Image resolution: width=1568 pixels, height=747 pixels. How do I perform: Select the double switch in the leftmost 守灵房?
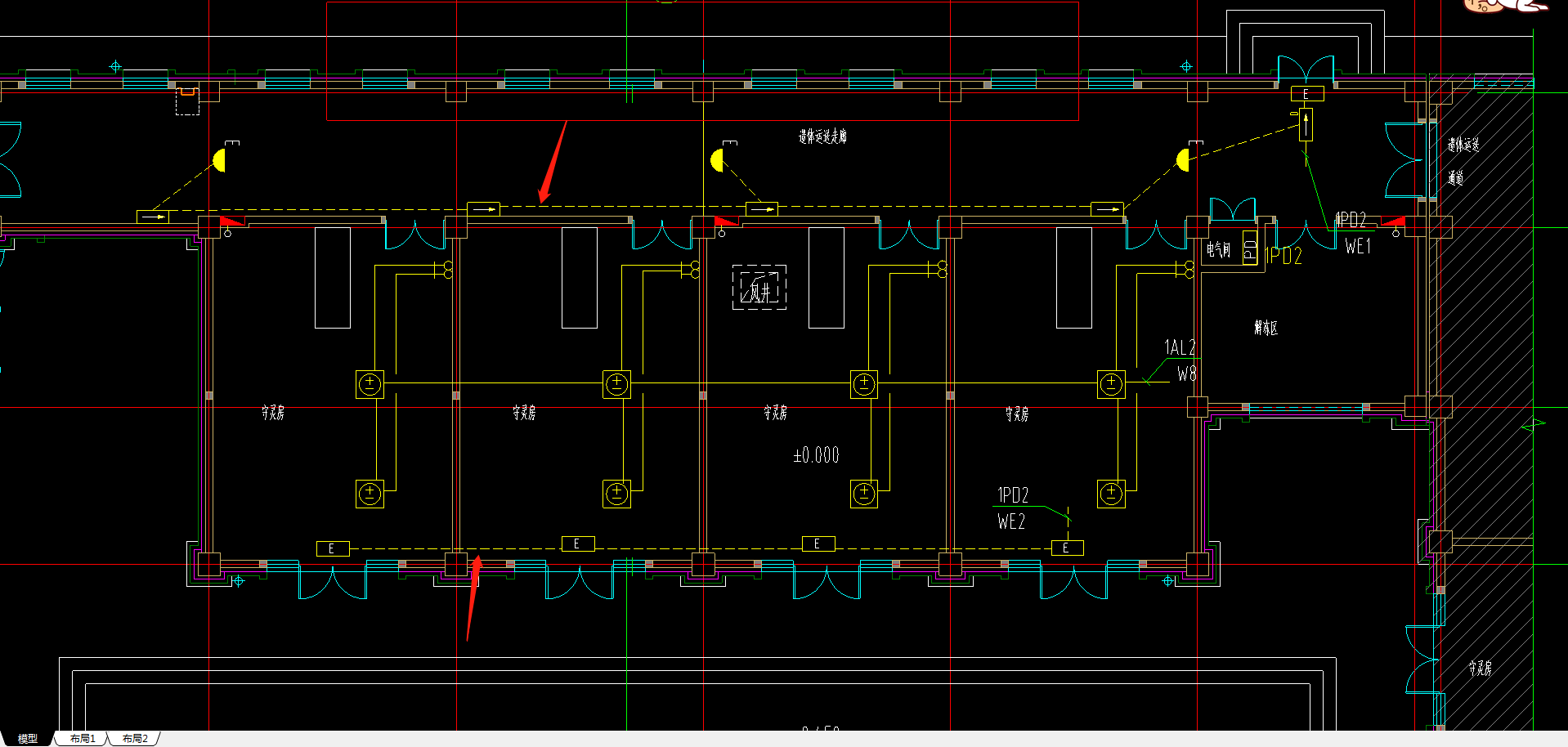click(442, 269)
